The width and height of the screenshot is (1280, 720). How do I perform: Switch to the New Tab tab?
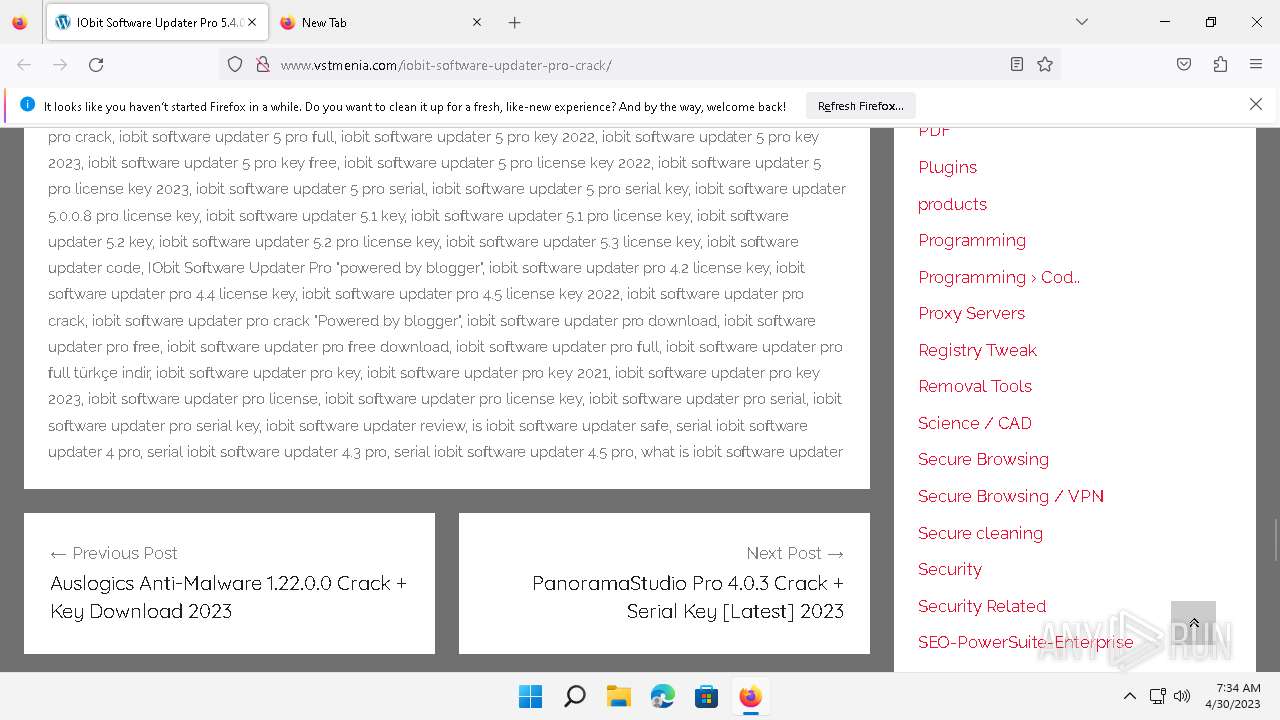(x=381, y=22)
